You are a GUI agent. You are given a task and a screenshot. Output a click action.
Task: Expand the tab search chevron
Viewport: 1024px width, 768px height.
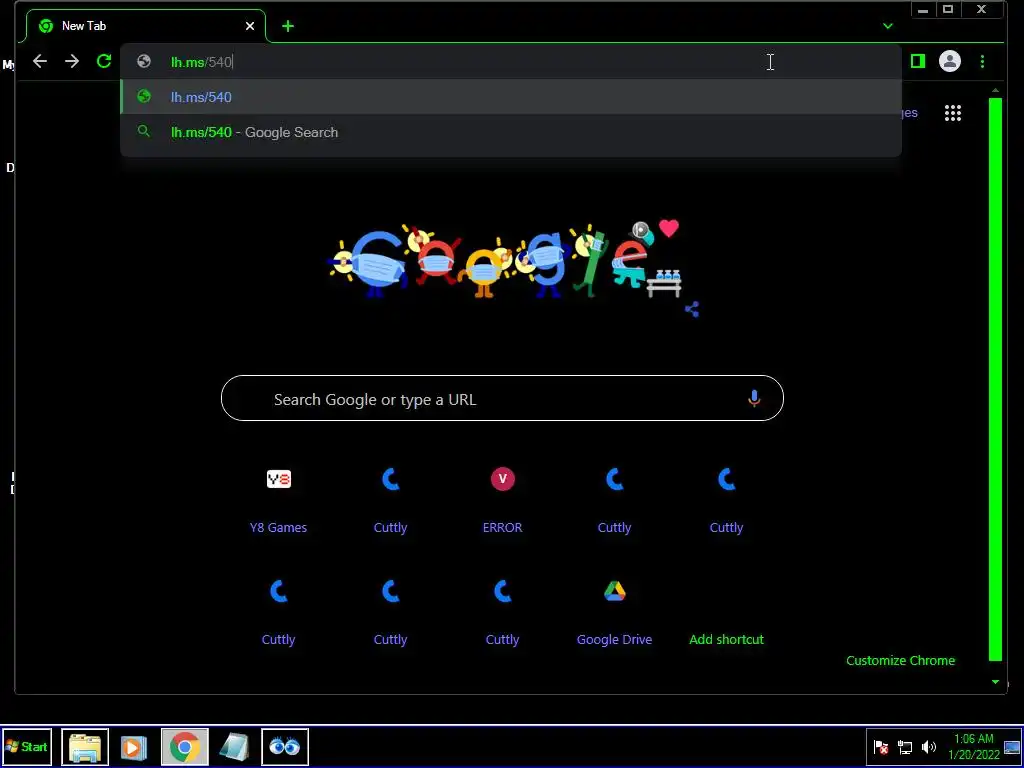point(888,26)
